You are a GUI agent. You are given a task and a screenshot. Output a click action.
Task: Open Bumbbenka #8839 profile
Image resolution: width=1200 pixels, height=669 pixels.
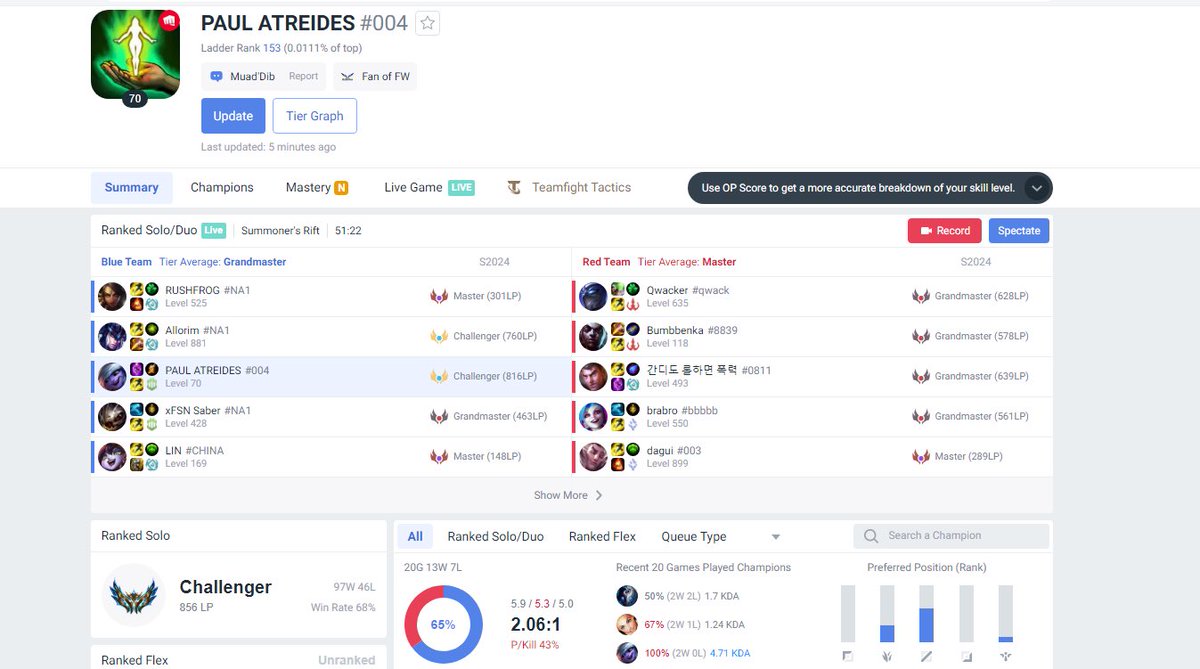click(x=692, y=330)
